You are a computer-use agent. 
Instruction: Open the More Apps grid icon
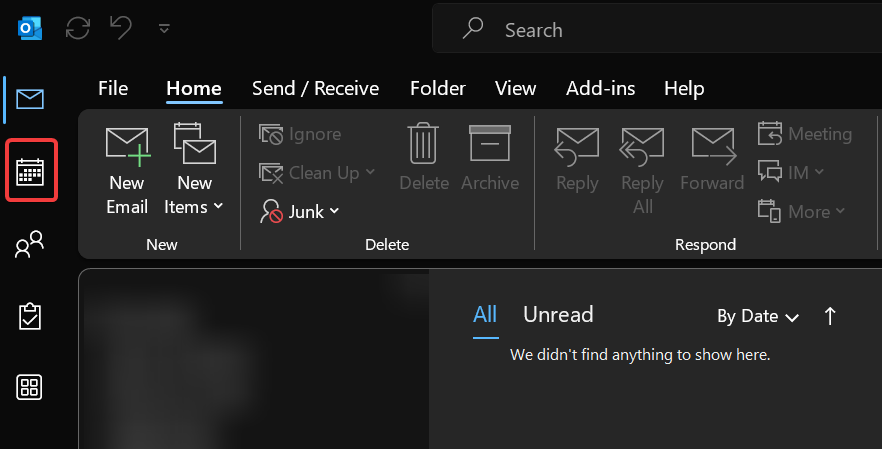30,388
